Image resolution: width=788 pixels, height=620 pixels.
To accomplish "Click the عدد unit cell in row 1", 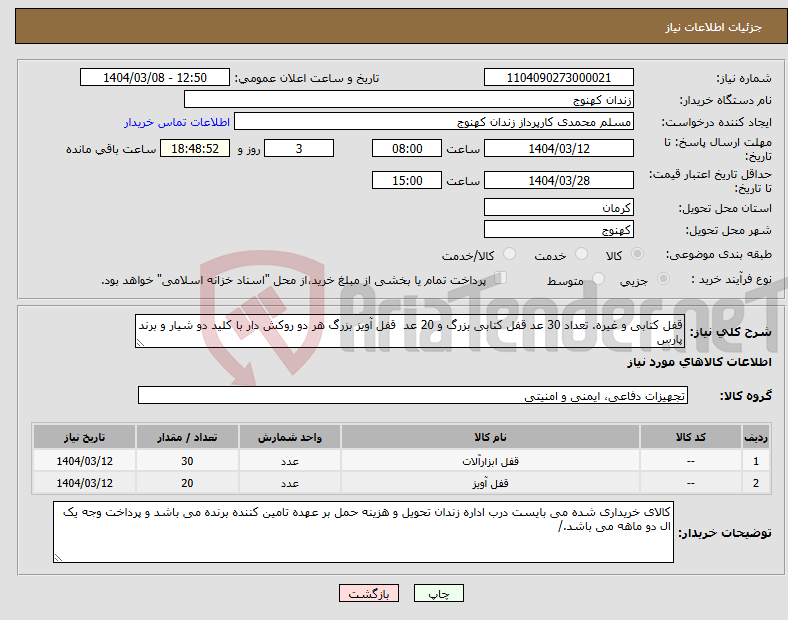I will [x=290, y=461].
